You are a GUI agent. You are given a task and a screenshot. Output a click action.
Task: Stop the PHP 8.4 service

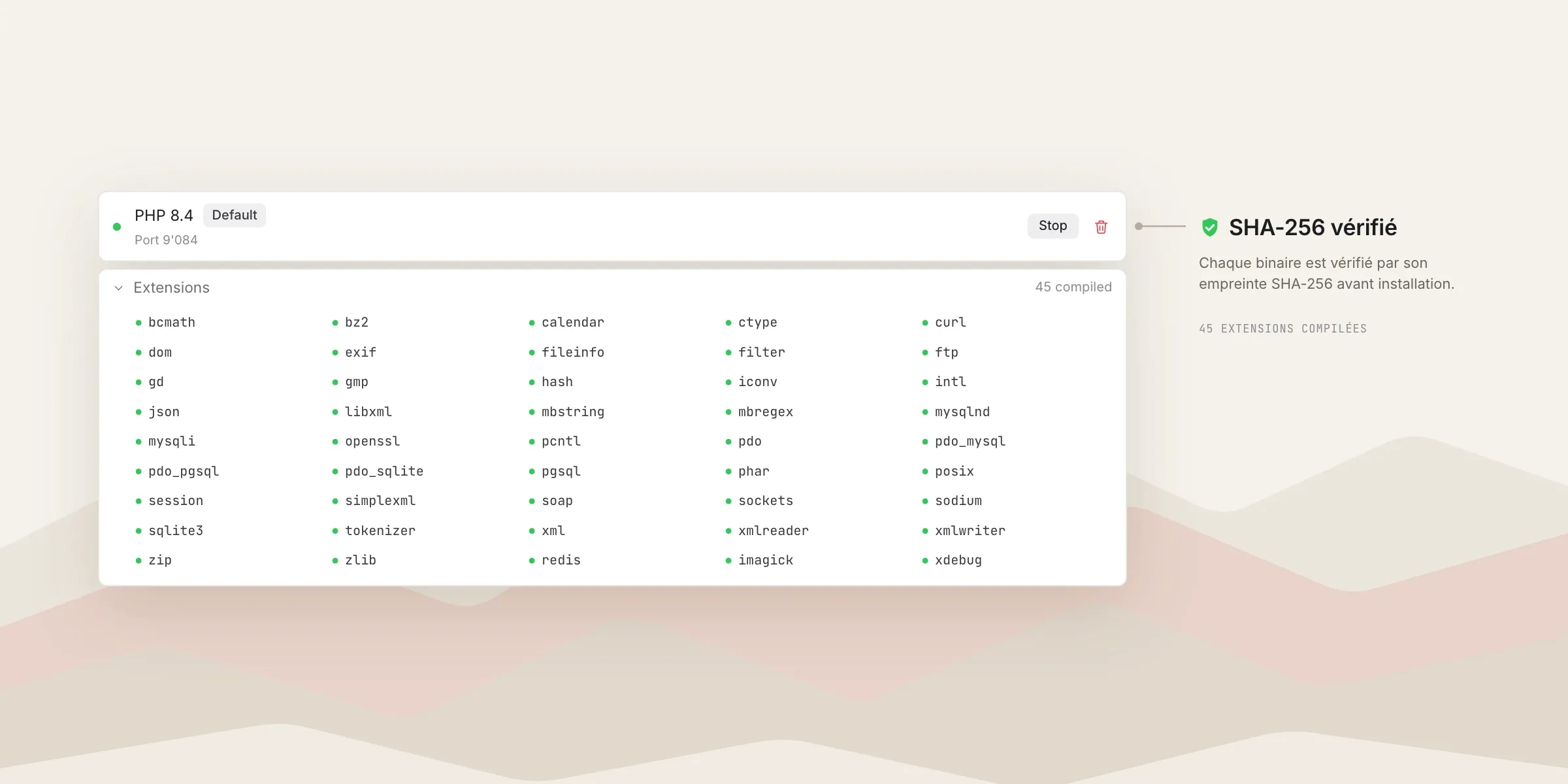click(1053, 226)
